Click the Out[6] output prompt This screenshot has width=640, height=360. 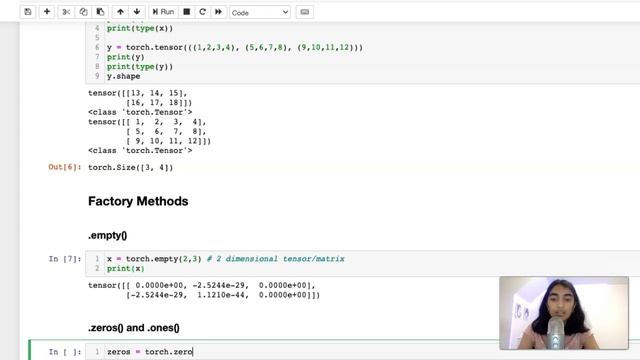(65, 167)
